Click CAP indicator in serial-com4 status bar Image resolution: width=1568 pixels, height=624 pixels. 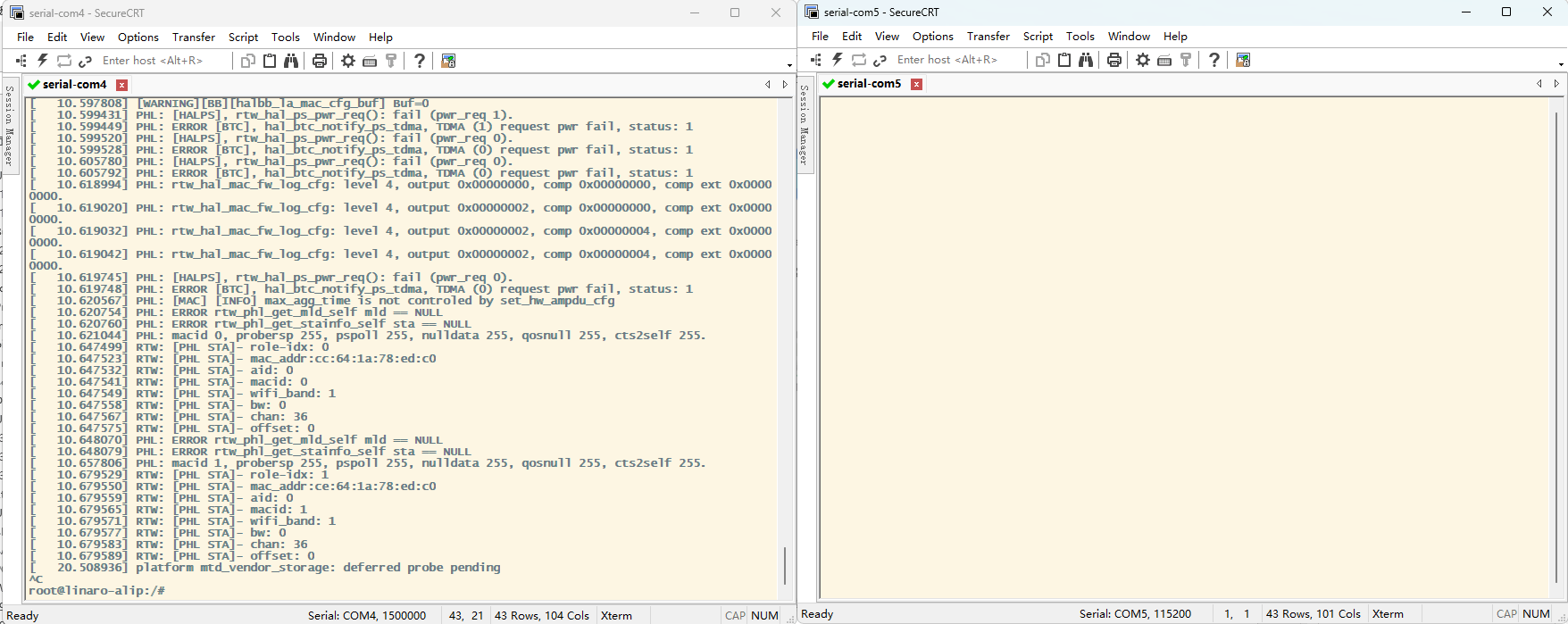point(735,615)
